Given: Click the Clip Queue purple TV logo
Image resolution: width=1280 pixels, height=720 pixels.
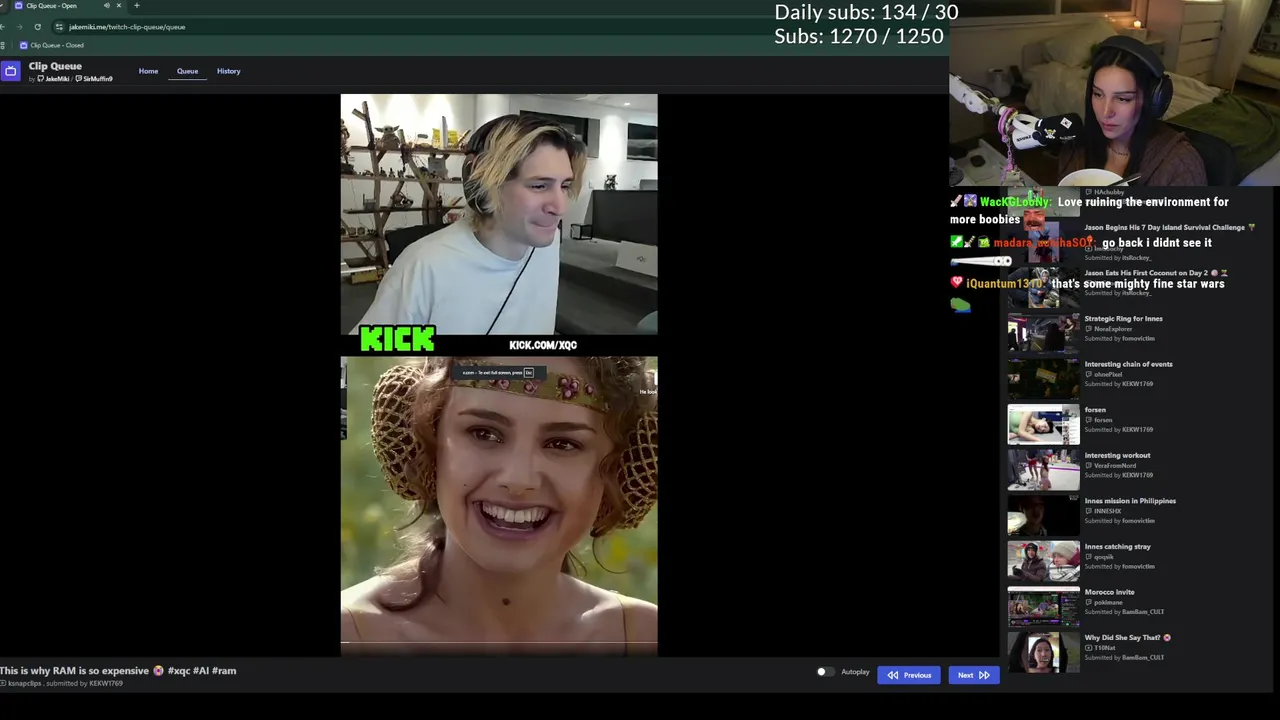Looking at the screenshot, I should (x=10, y=71).
